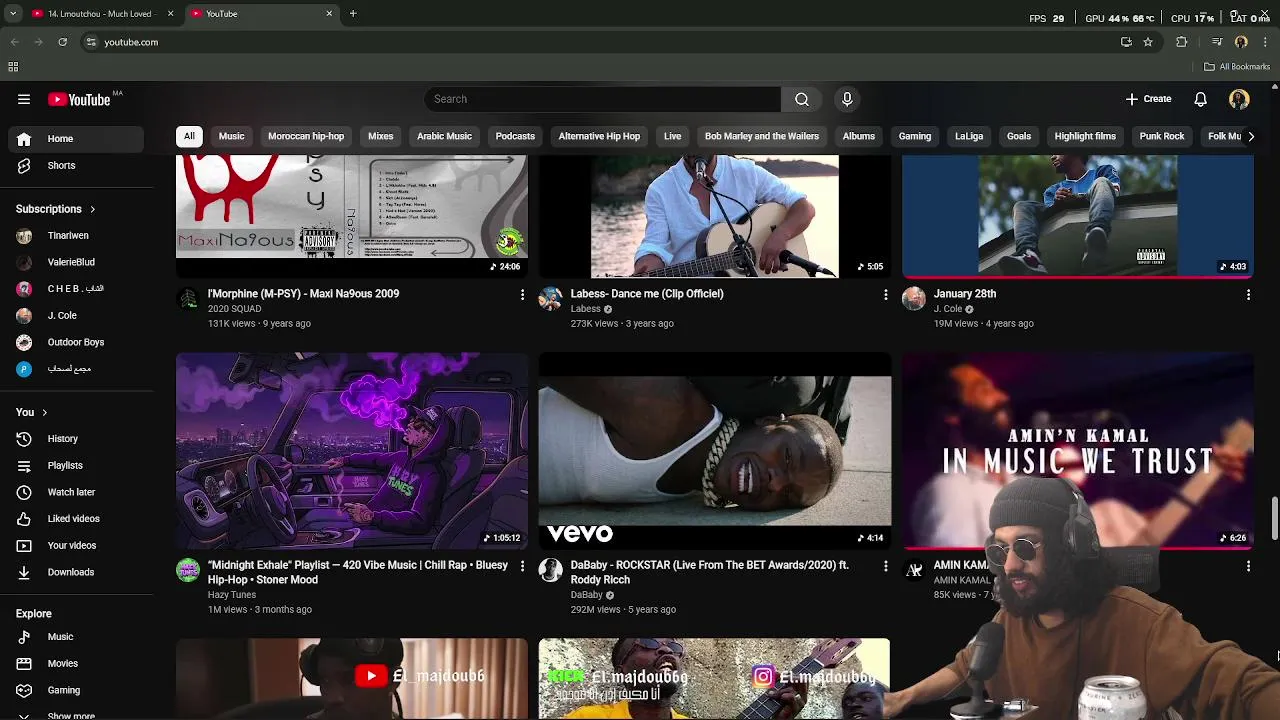The image size is (1280, 720).
Task: Select the Live filter chip
Action: pyautogui.click(x=672, y=136)
